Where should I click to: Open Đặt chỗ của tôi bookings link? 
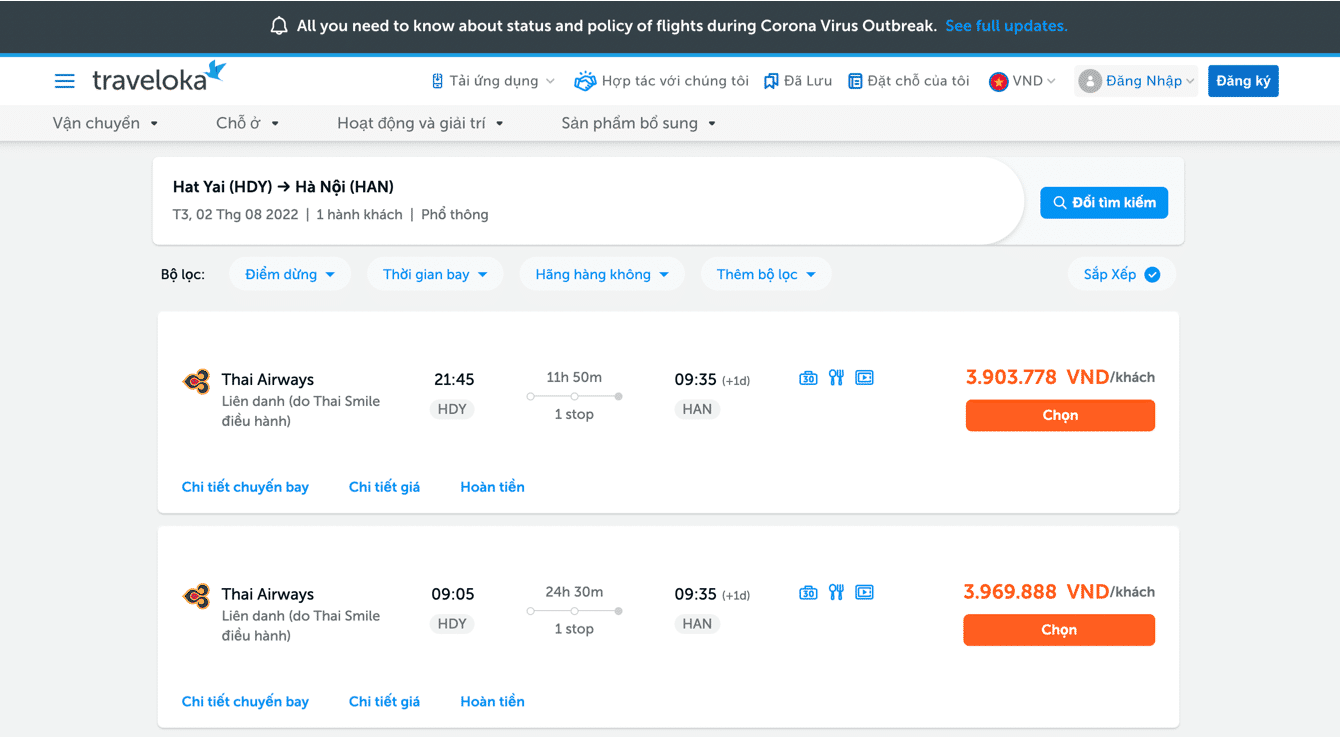coord(909,81)
